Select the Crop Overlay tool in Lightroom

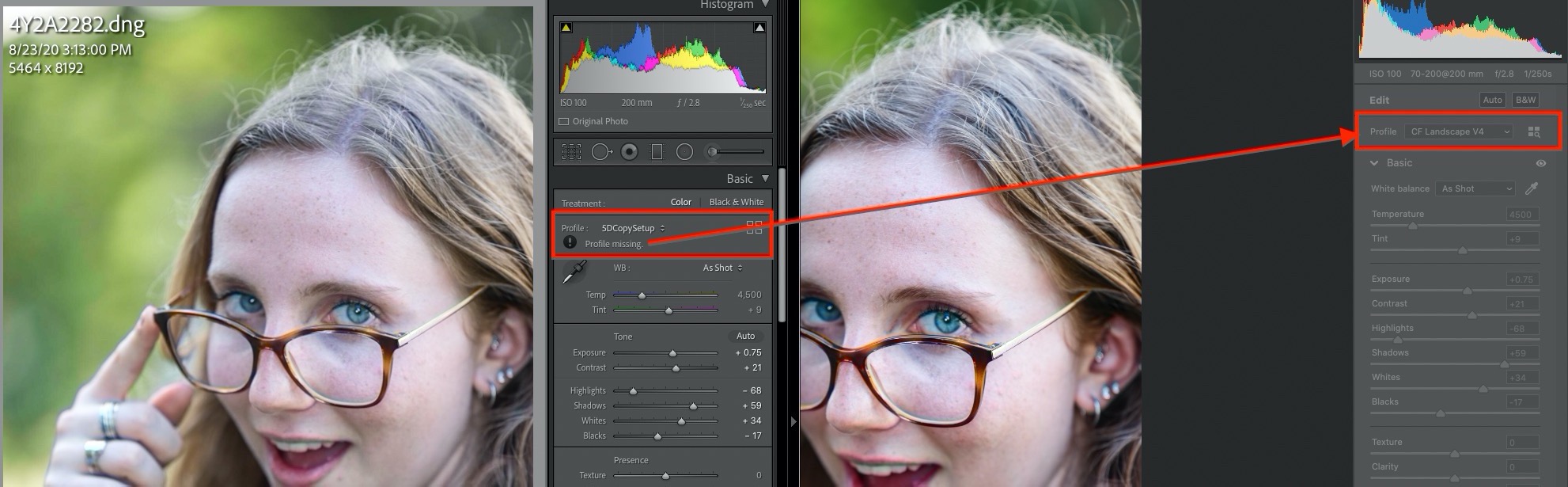pyautogui.click(x=571, y=151)
